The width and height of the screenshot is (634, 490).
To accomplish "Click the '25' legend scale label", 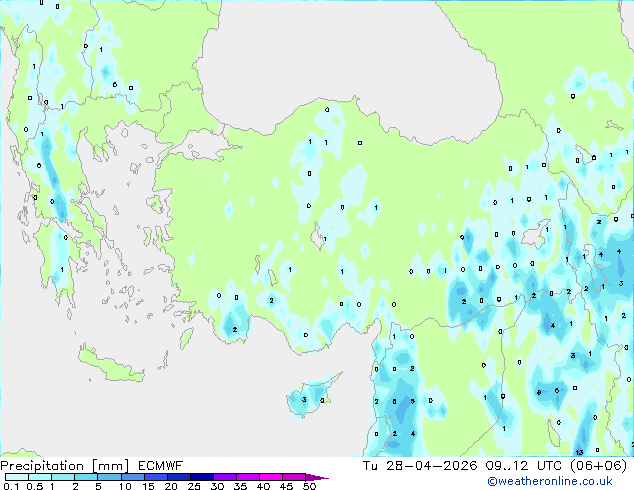I will tap(194, 486).
